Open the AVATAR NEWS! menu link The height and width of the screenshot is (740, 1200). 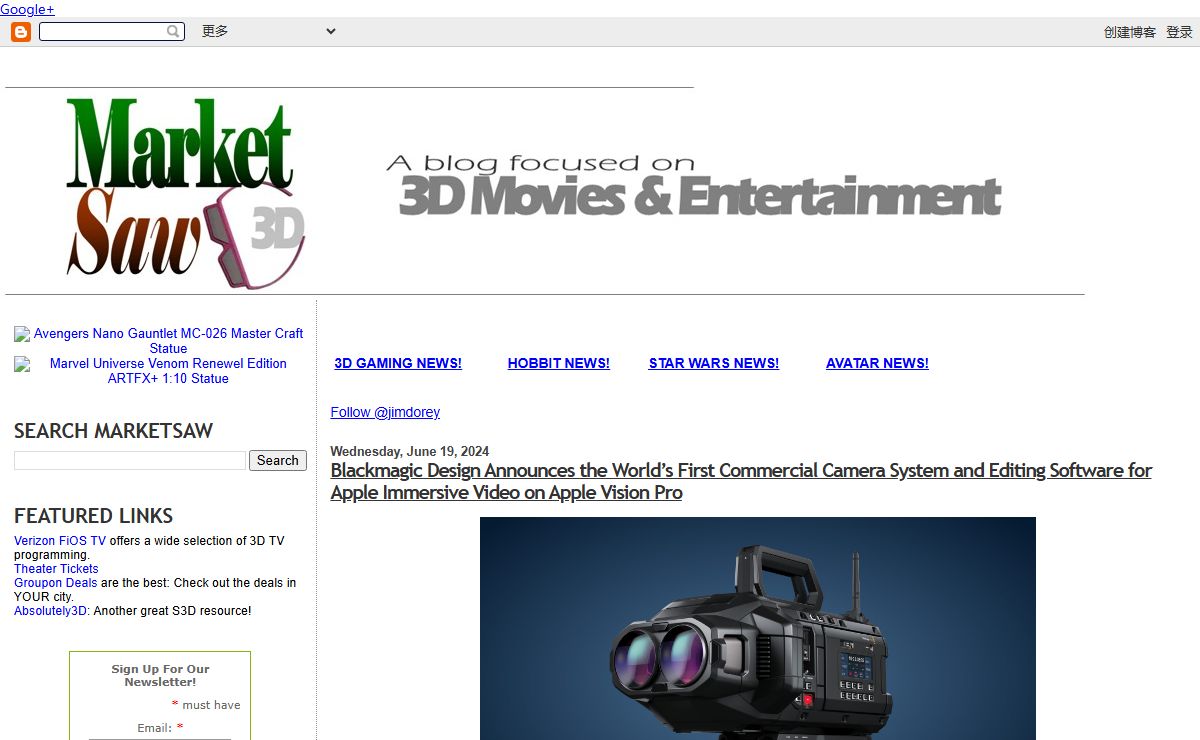pos(877,363)
